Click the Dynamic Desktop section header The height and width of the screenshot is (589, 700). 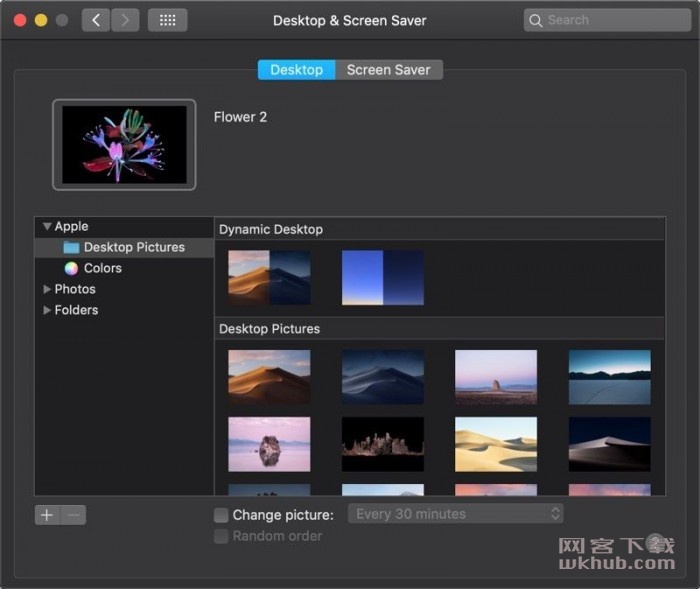point(439,229)
